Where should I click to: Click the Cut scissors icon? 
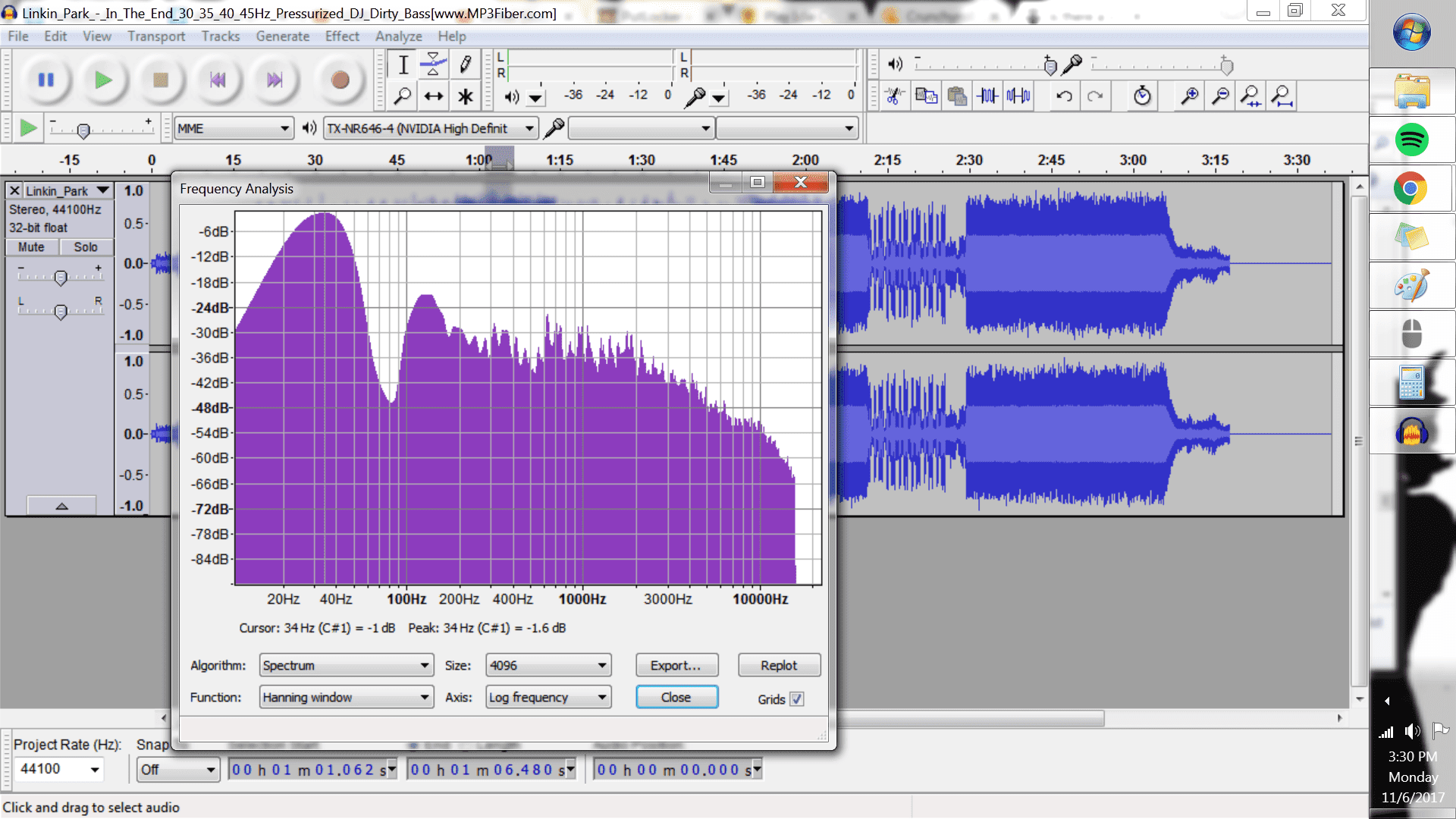(x=895, y=96)
